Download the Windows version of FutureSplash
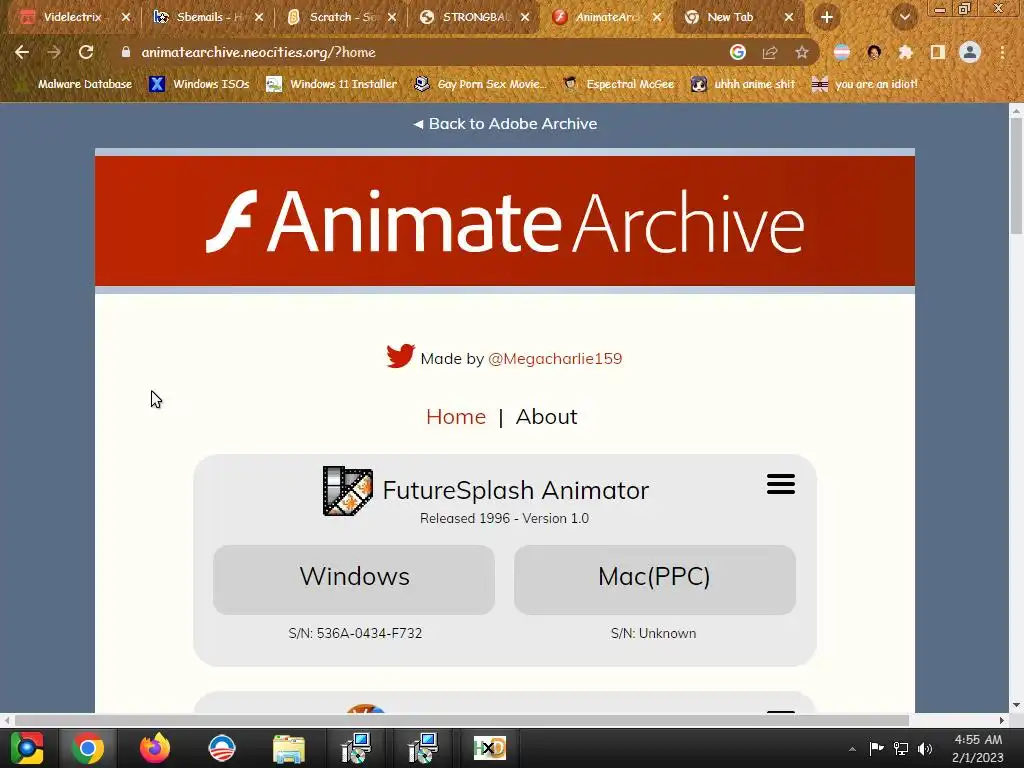 [354, 579]
